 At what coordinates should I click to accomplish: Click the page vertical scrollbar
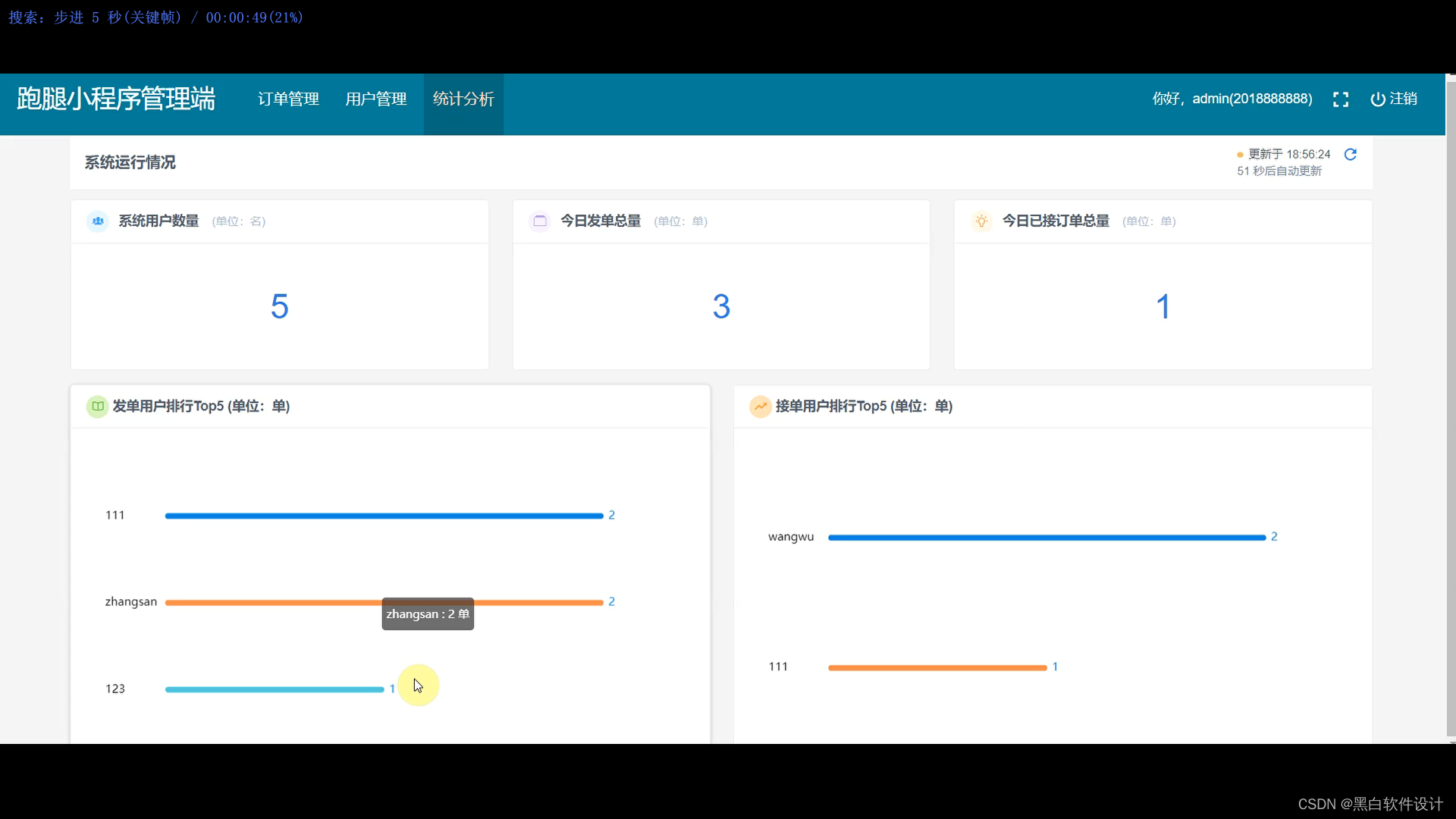[1451, 408]
